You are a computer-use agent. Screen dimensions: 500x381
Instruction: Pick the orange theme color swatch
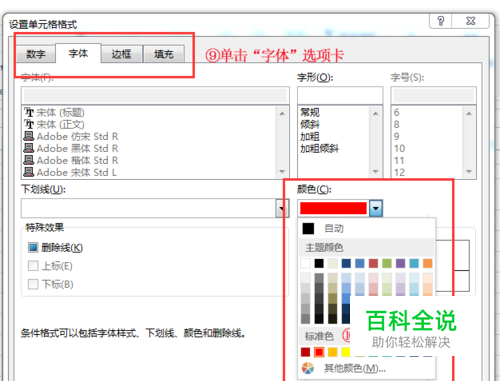(x=428, y=263)
